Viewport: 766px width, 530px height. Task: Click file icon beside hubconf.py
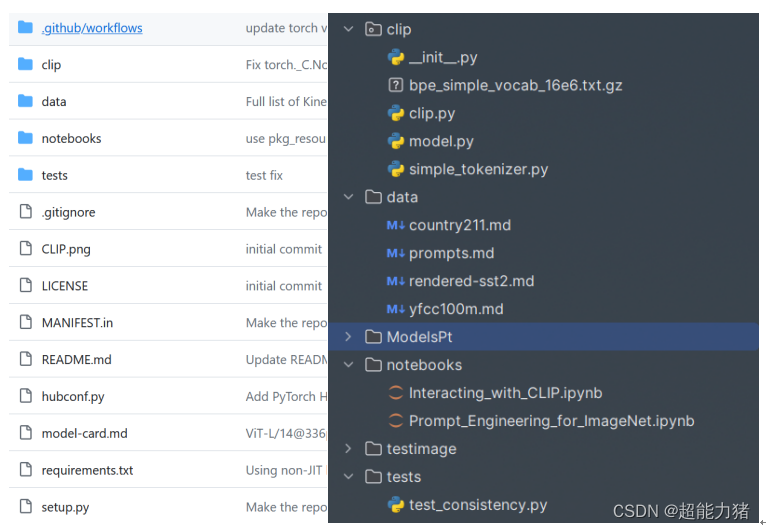pyautogui.click(x=25, y=396)
